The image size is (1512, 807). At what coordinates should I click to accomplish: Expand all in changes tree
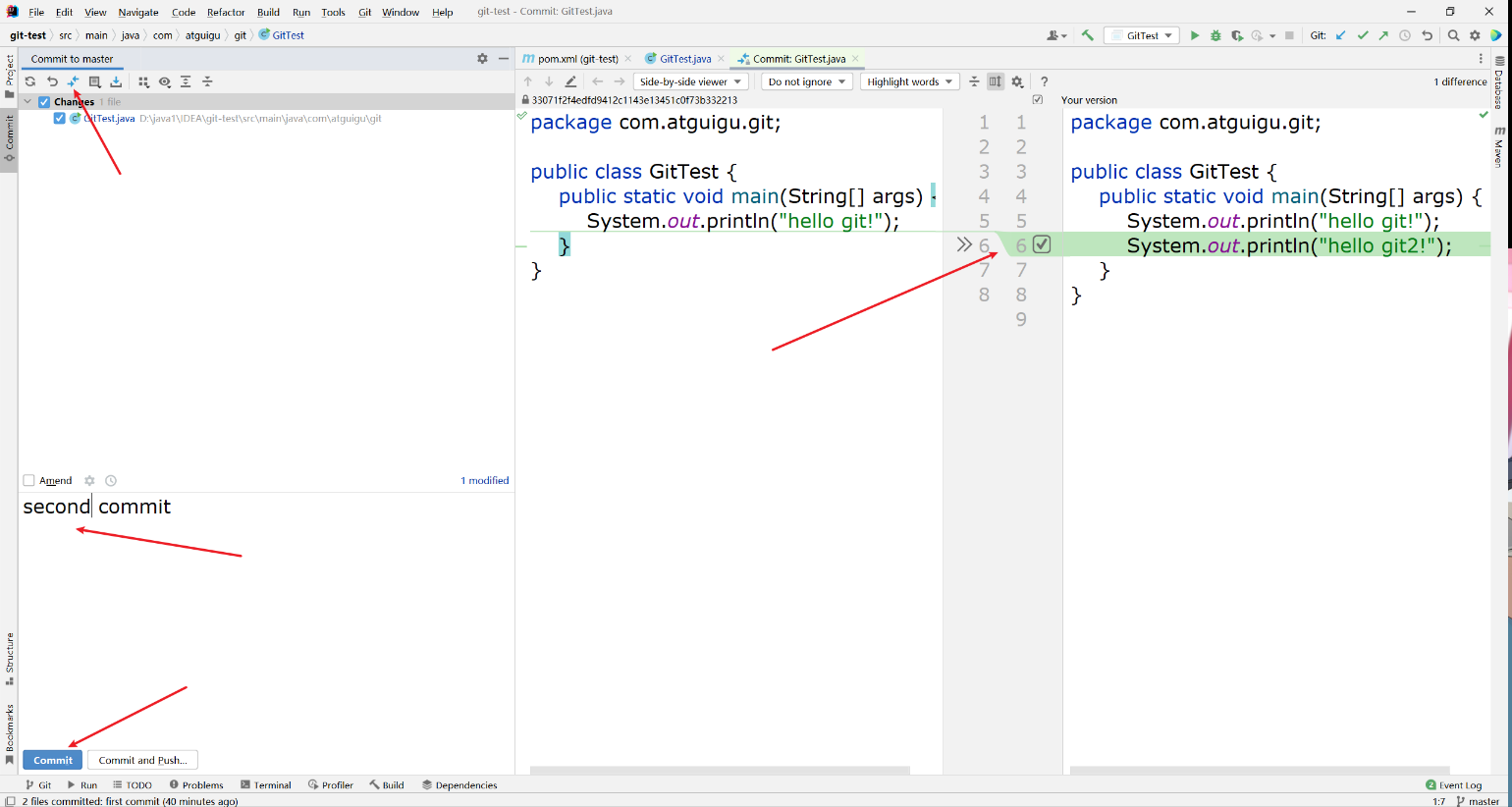pos(186,82)
